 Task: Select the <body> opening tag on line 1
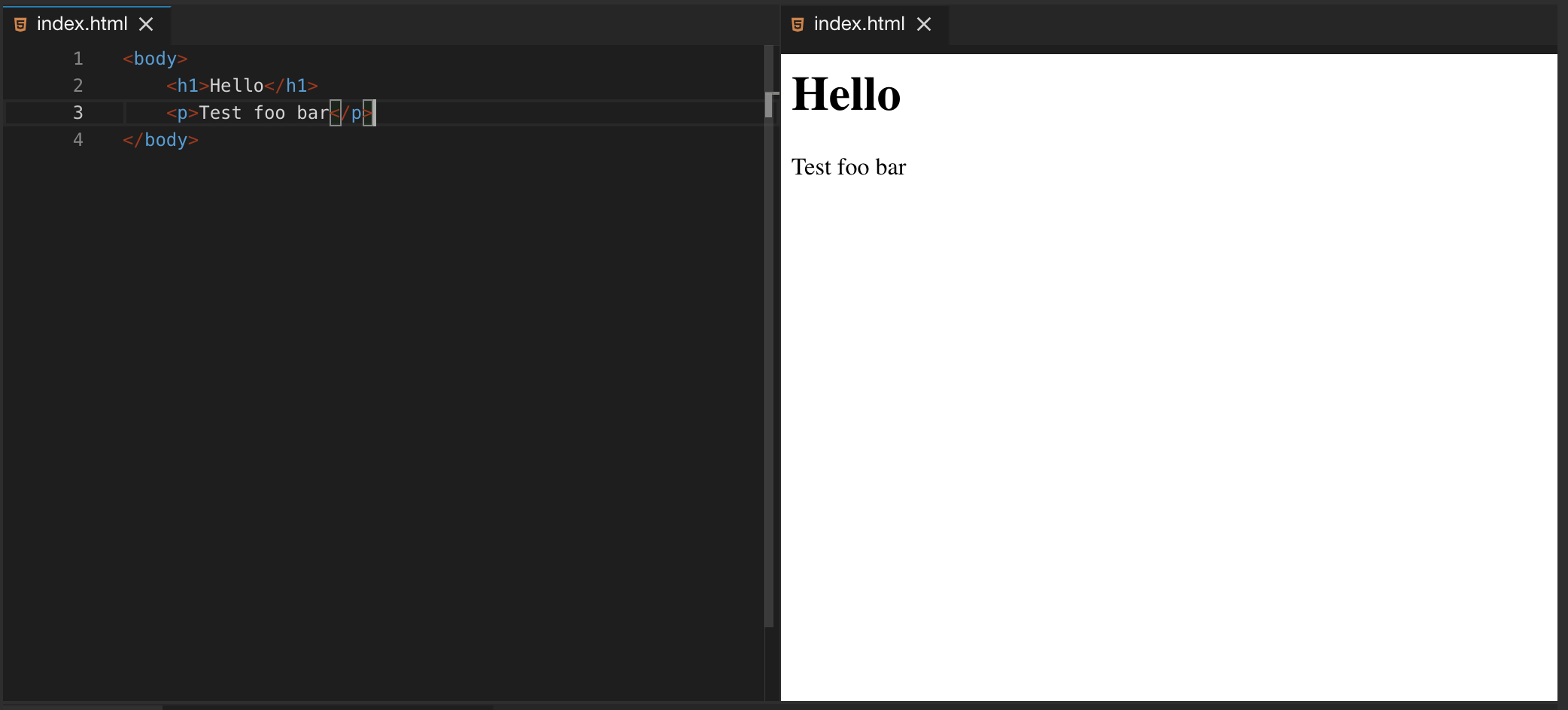(153, 58)
